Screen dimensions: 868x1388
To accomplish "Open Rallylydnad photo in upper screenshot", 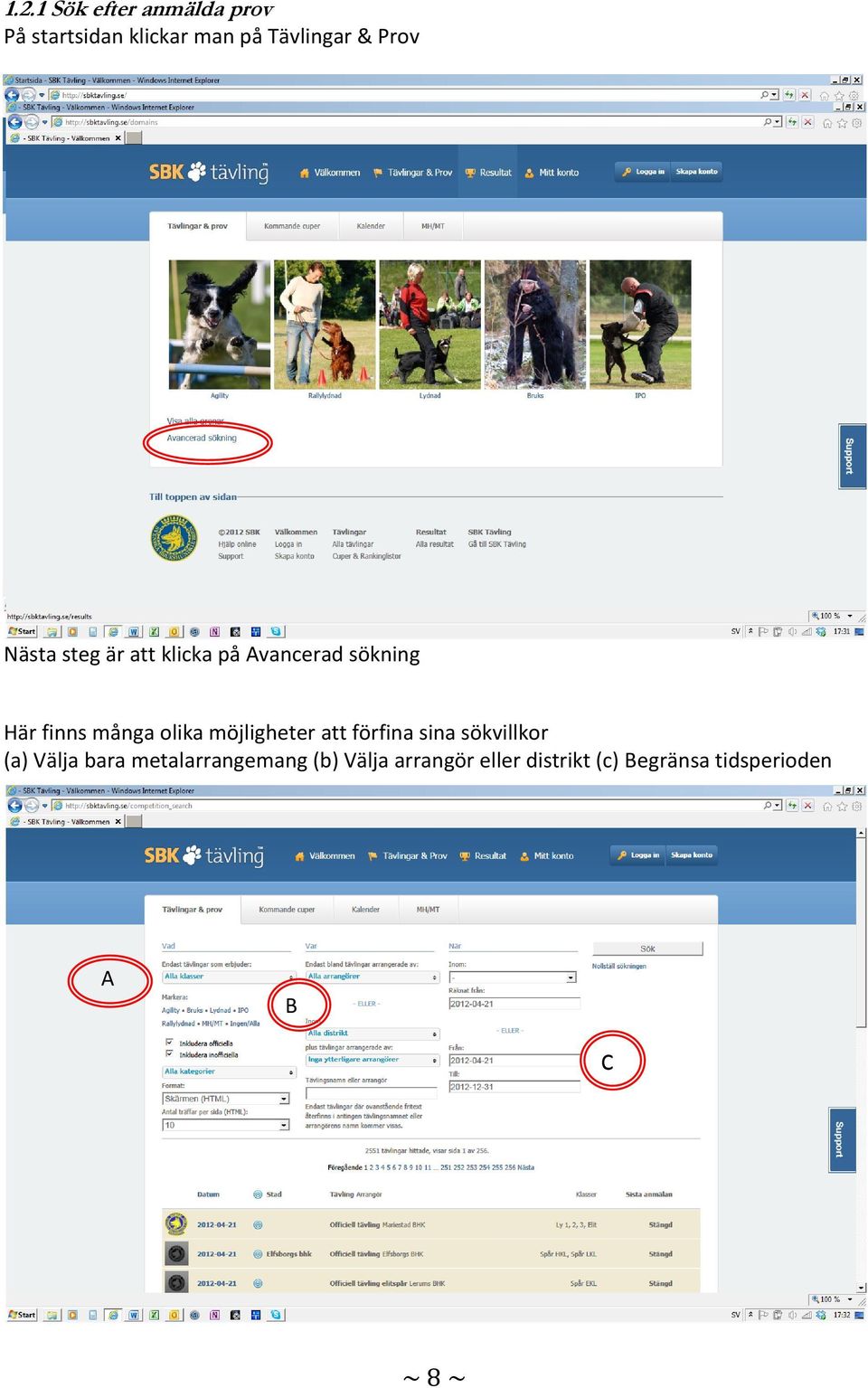I will click(325, 325).
